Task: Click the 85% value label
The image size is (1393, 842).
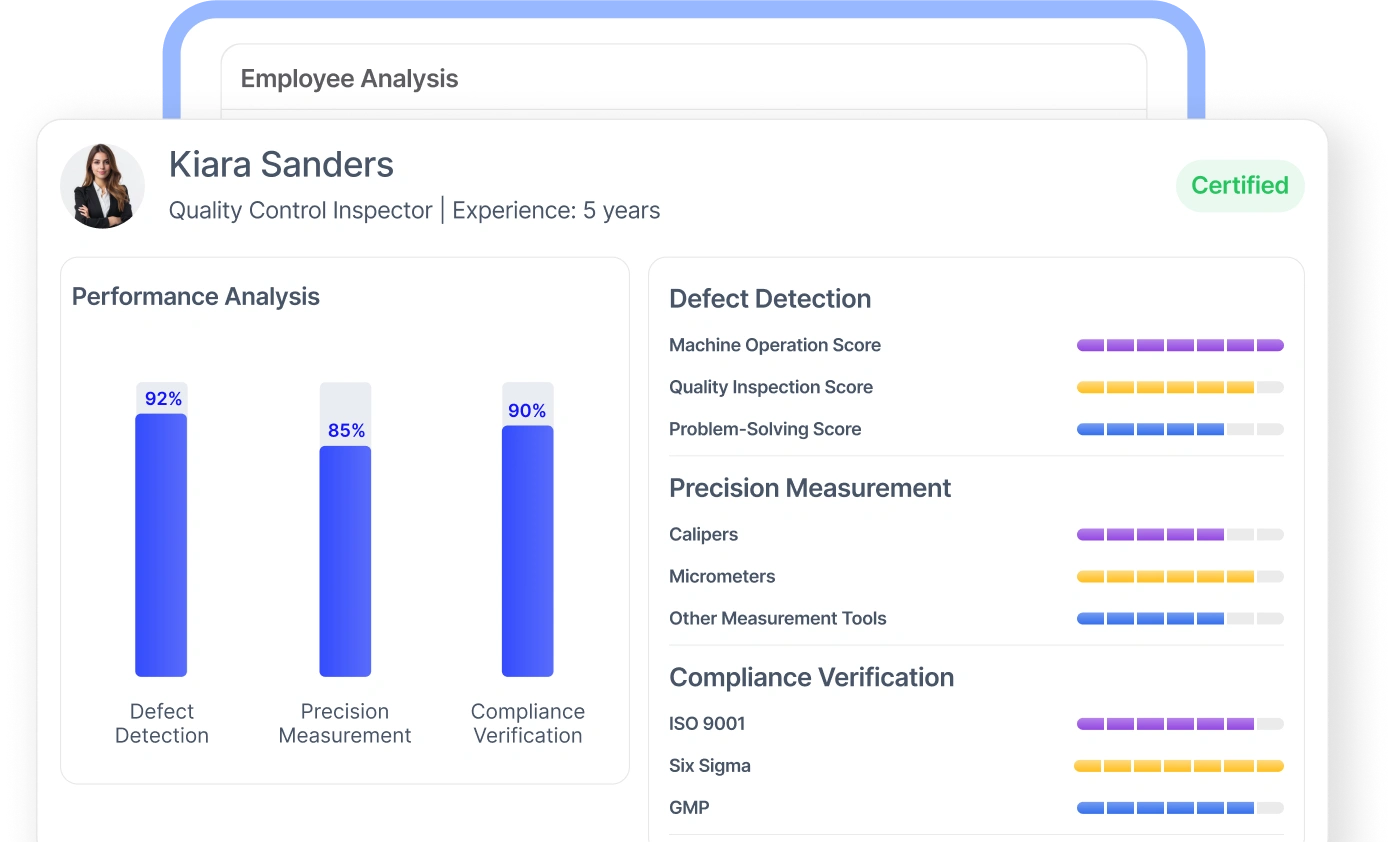Action: 346,431
